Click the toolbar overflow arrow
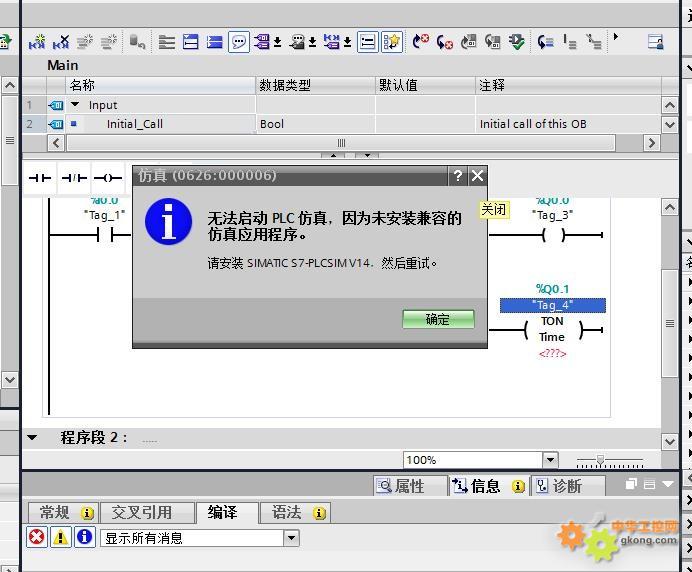Image resolution: width=692 pixels, height=572 pixels. pos(616,37)
